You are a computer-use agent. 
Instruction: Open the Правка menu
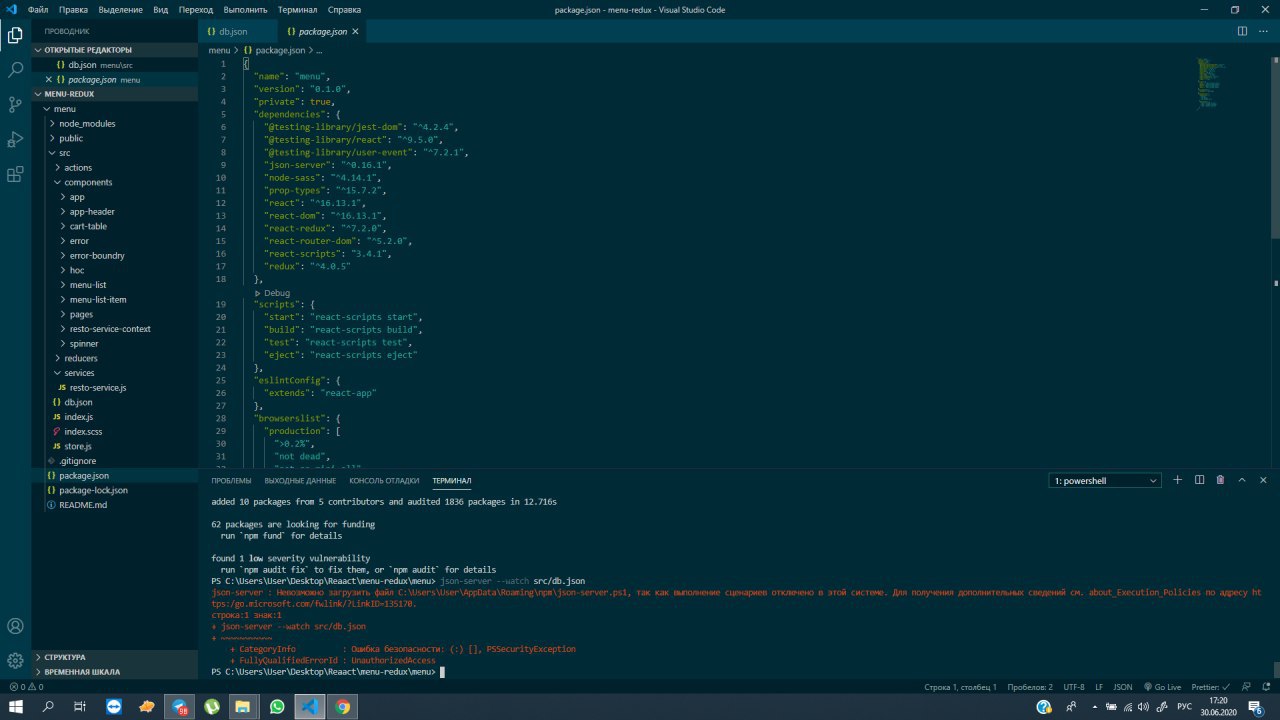click(x=73, y=10)
